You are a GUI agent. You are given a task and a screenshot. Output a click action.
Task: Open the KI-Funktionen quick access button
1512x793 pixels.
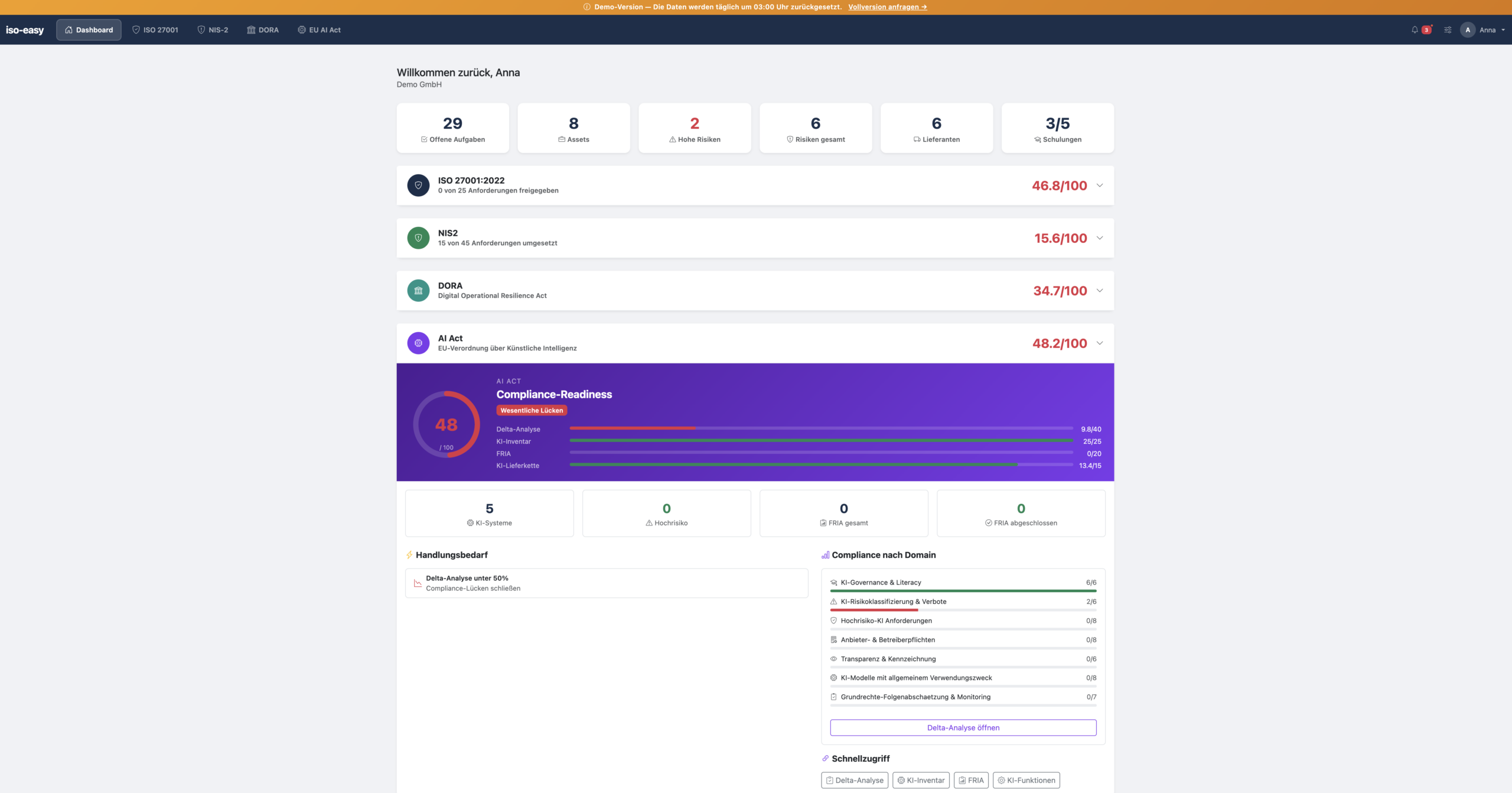point(1026,780)
